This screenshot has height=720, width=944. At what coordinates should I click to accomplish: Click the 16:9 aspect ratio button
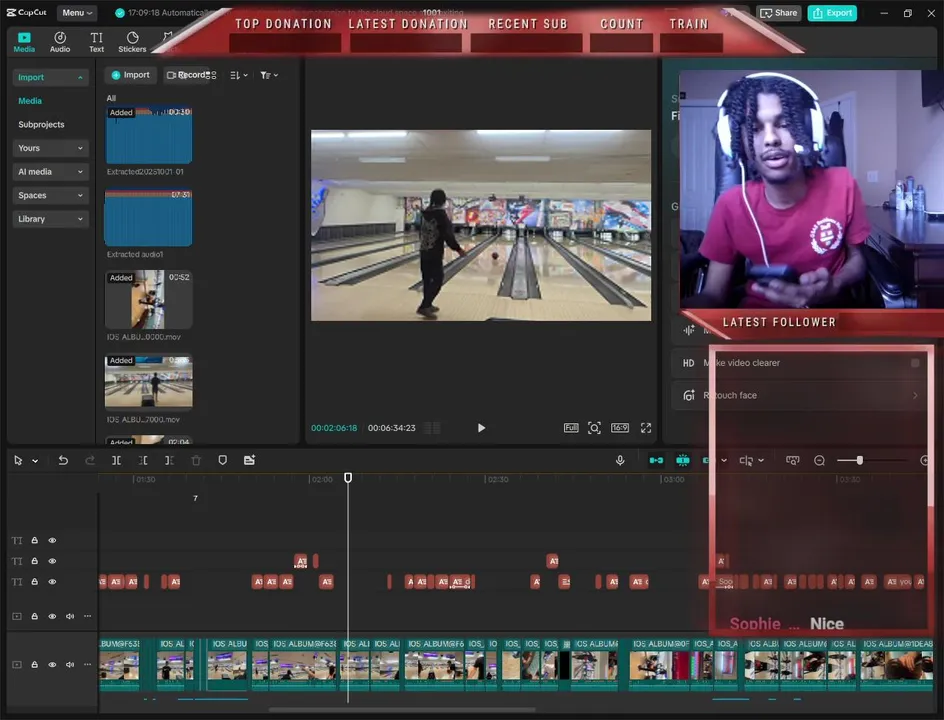click(x=620, y=428)
